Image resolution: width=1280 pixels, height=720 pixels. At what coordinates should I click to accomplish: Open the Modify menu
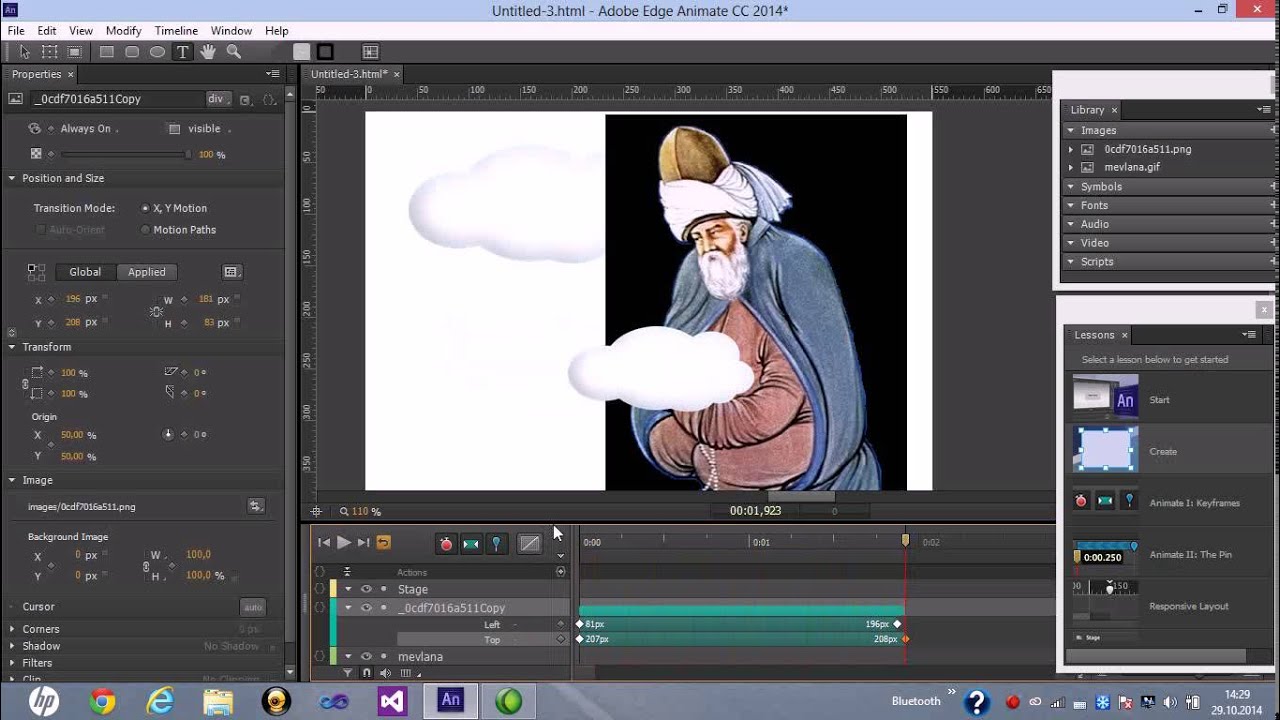pos(124,31)
